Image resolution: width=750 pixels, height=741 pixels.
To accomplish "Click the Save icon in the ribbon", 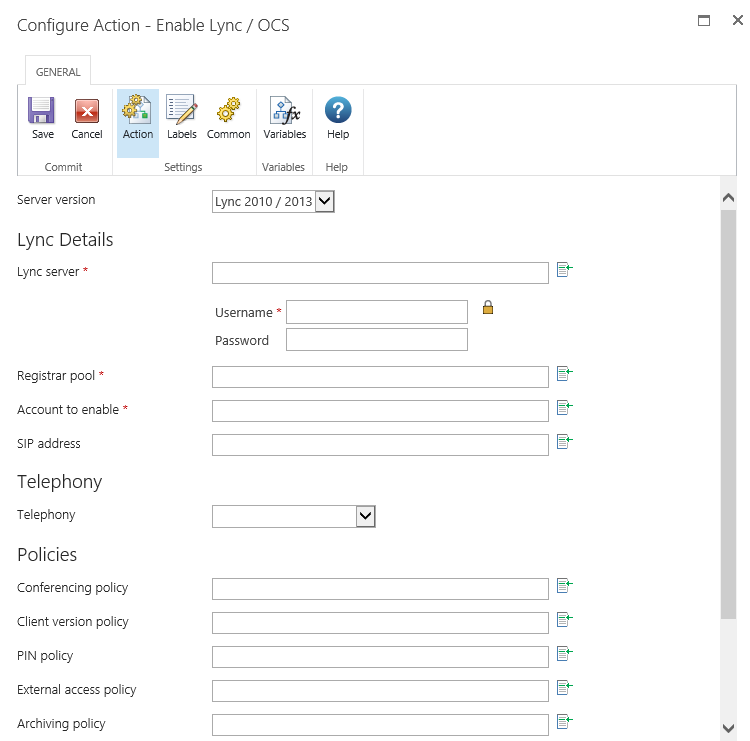I will pyautogui.click(x=42, y=111).
